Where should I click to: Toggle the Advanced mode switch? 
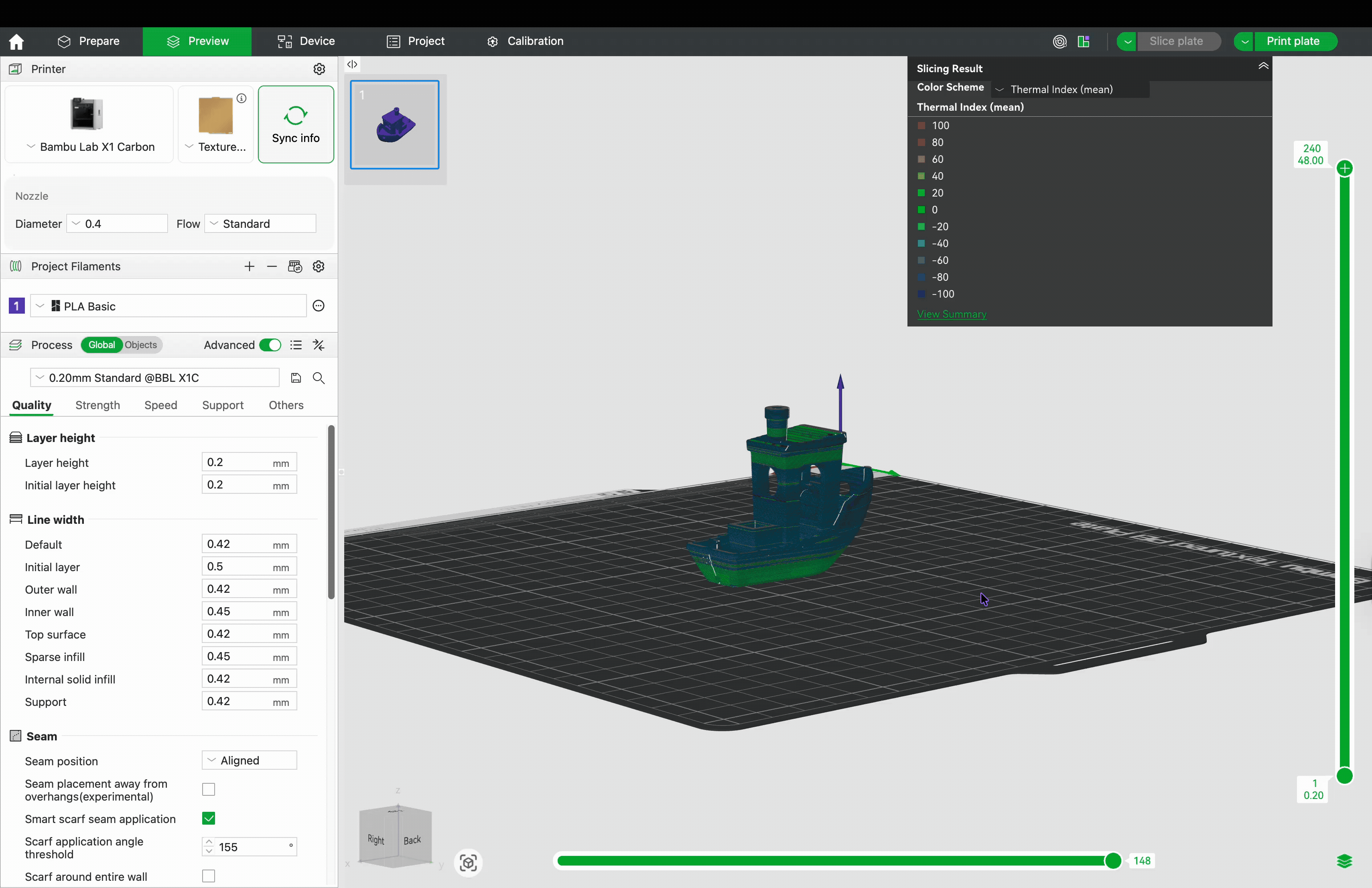click(270, 345)
